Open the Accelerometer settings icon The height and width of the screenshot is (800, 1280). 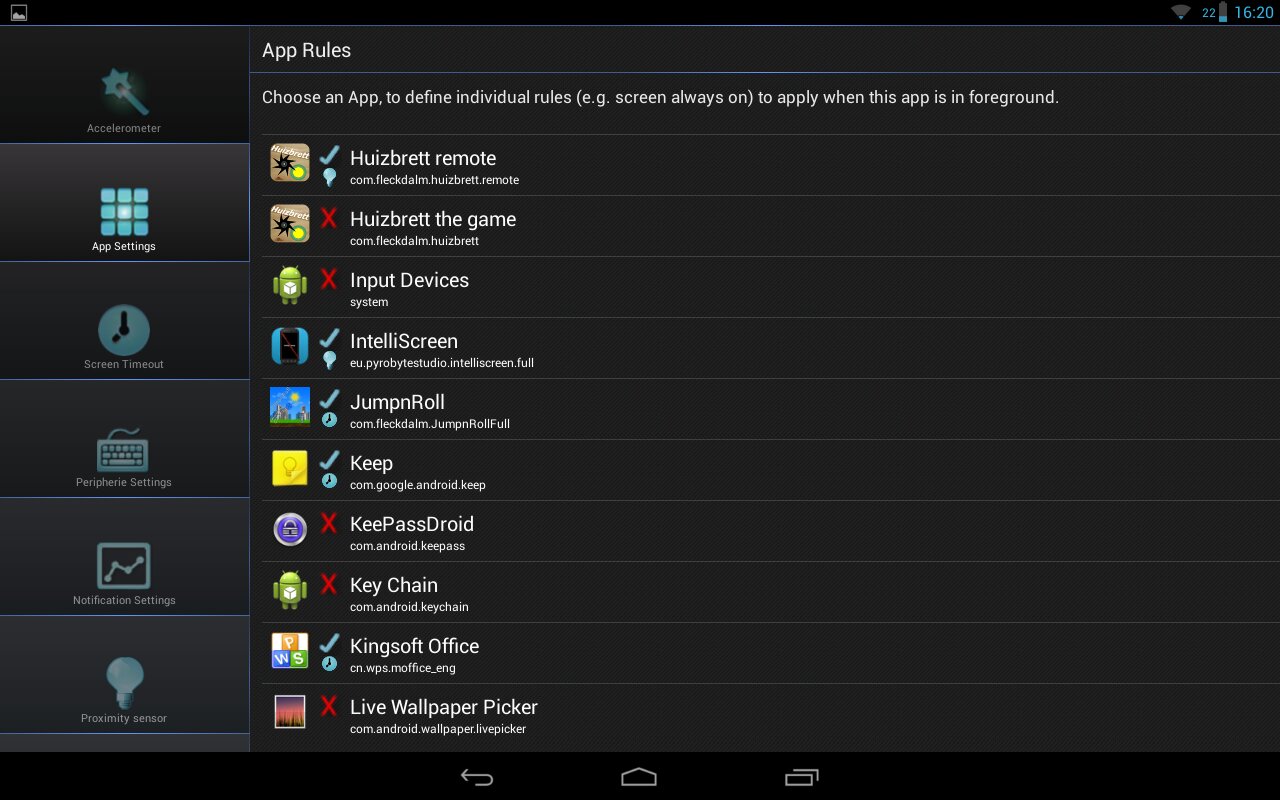click(124, 92)
